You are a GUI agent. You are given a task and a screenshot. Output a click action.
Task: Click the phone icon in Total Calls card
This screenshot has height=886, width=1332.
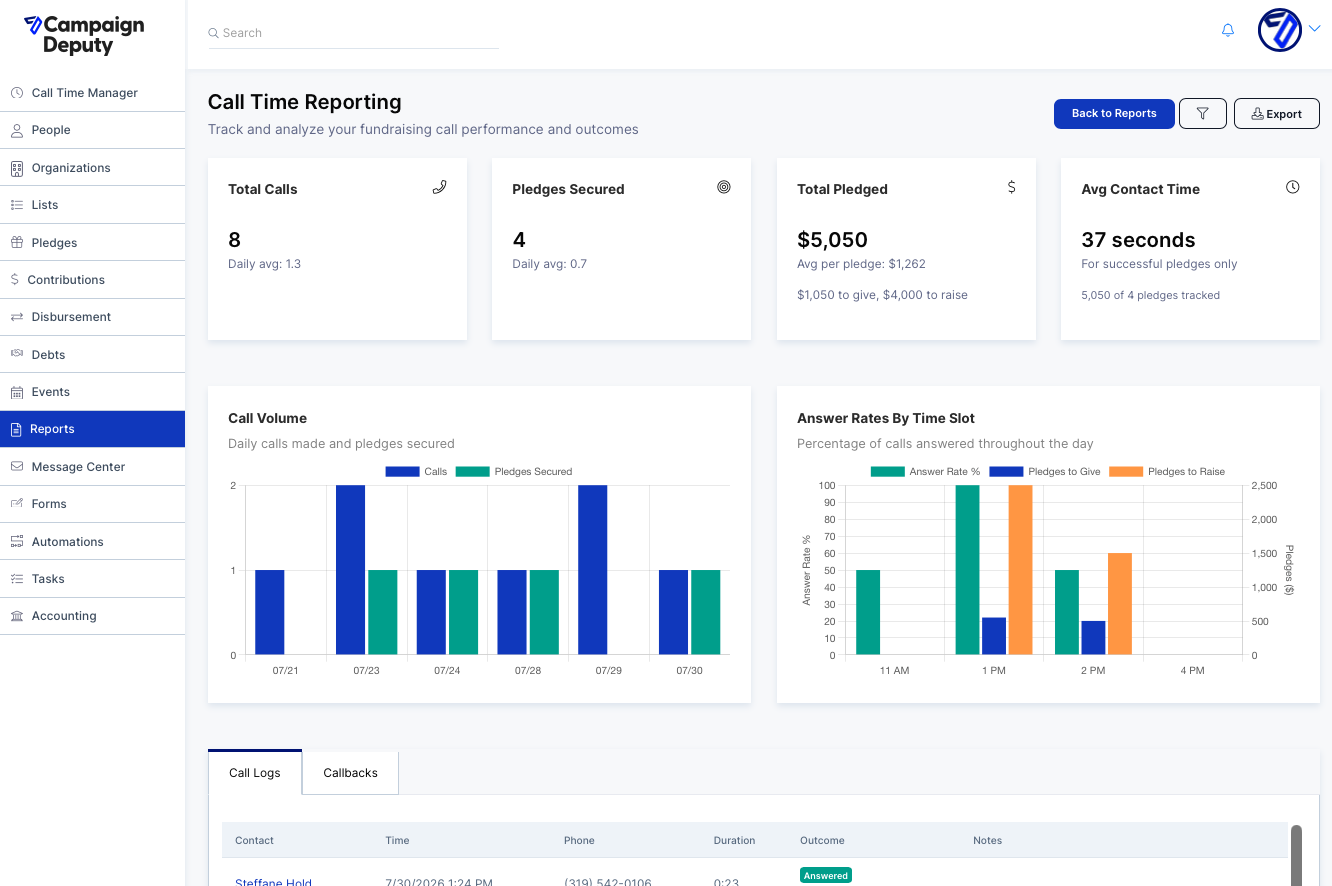pos(439,187)
